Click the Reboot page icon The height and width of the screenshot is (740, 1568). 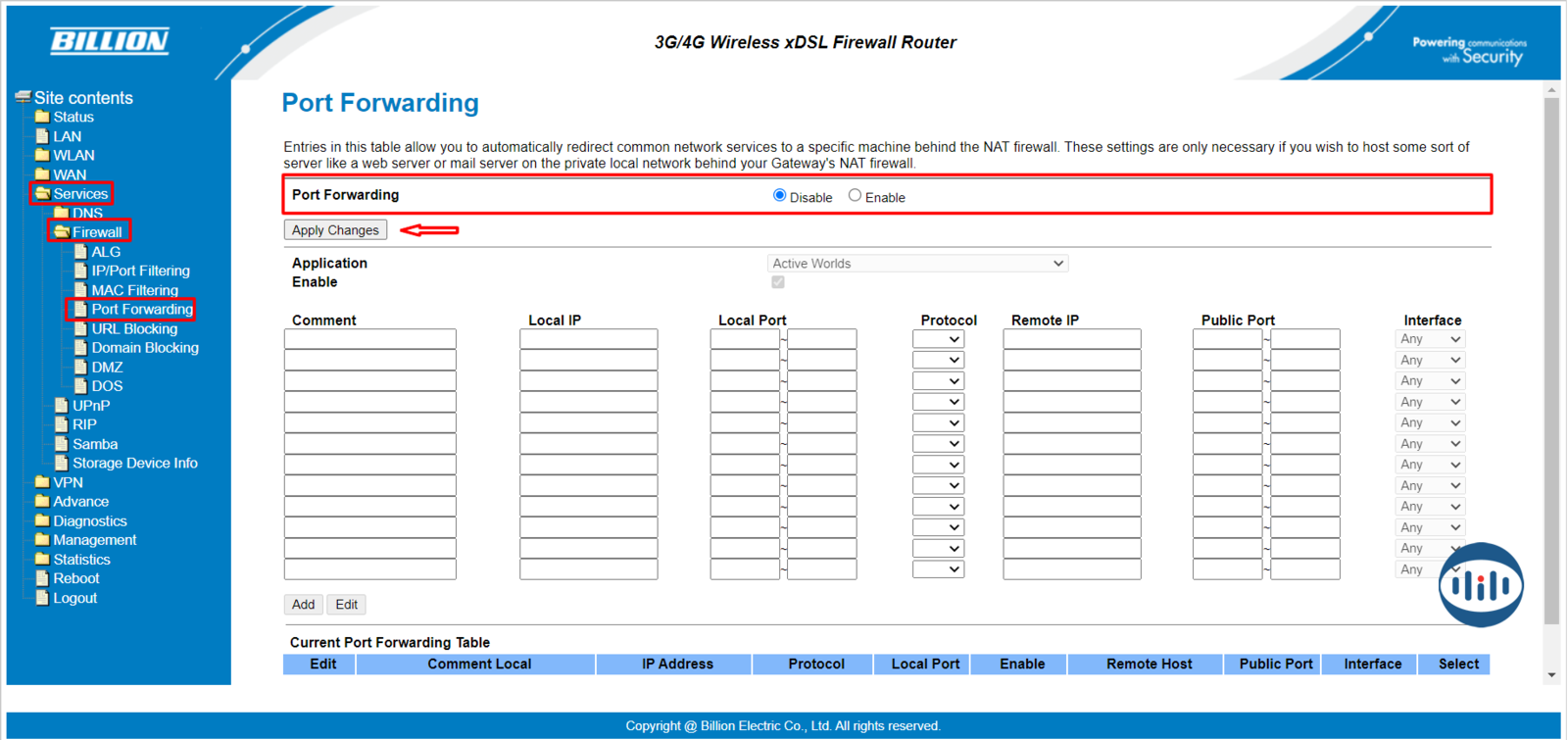point(42,578)
